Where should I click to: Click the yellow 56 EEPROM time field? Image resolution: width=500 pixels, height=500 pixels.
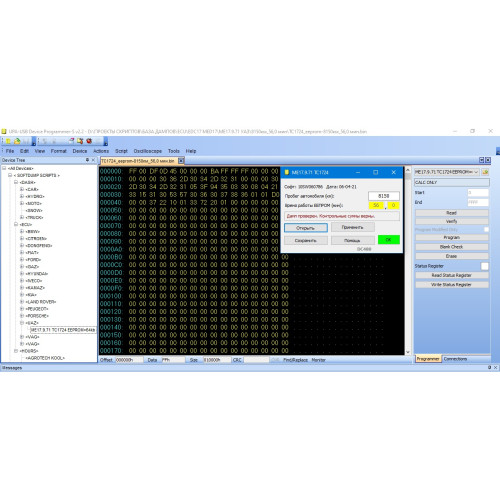pos(376,205)
